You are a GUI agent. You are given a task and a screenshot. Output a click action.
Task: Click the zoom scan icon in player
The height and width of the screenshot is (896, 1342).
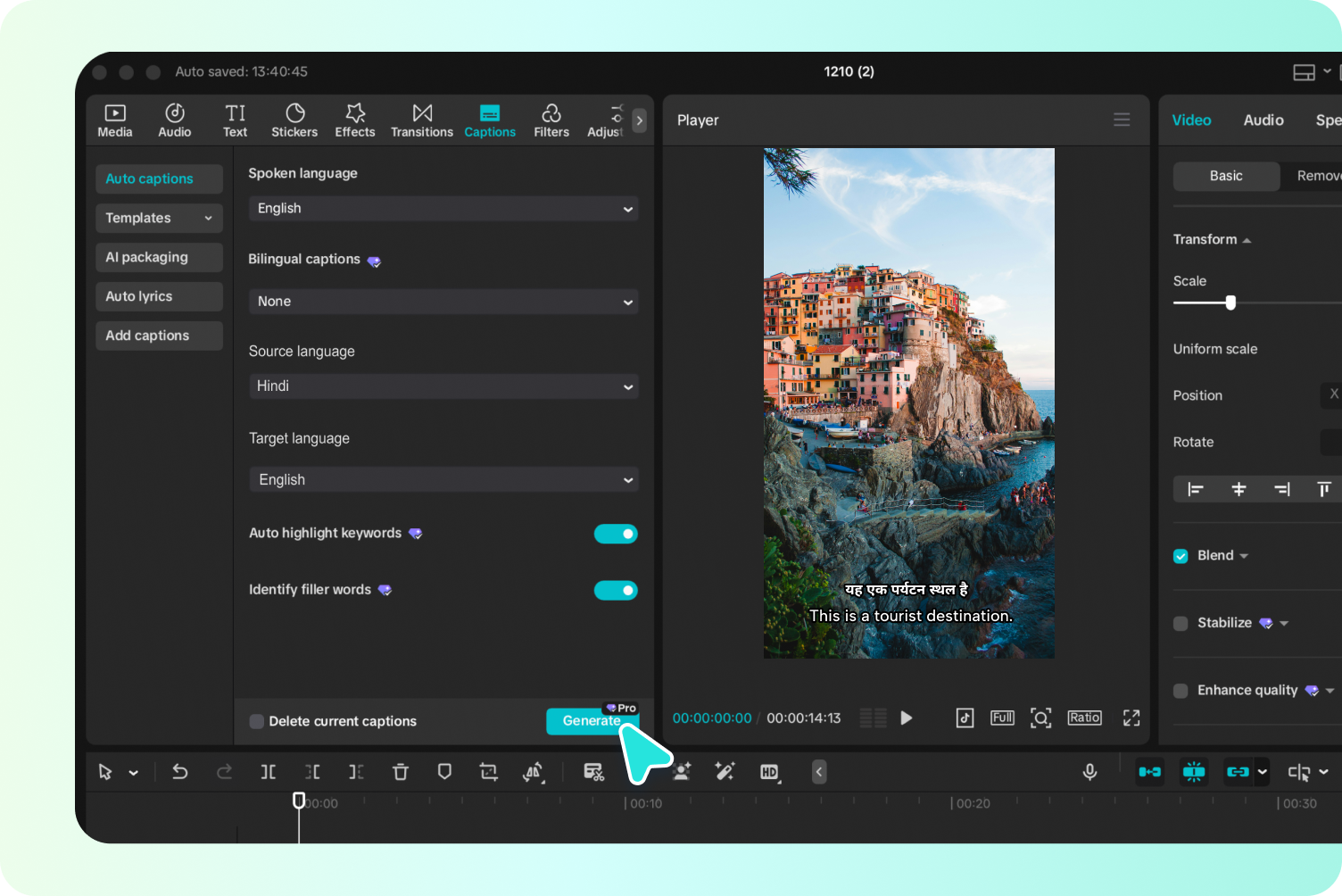click(x=1040, y=718)
